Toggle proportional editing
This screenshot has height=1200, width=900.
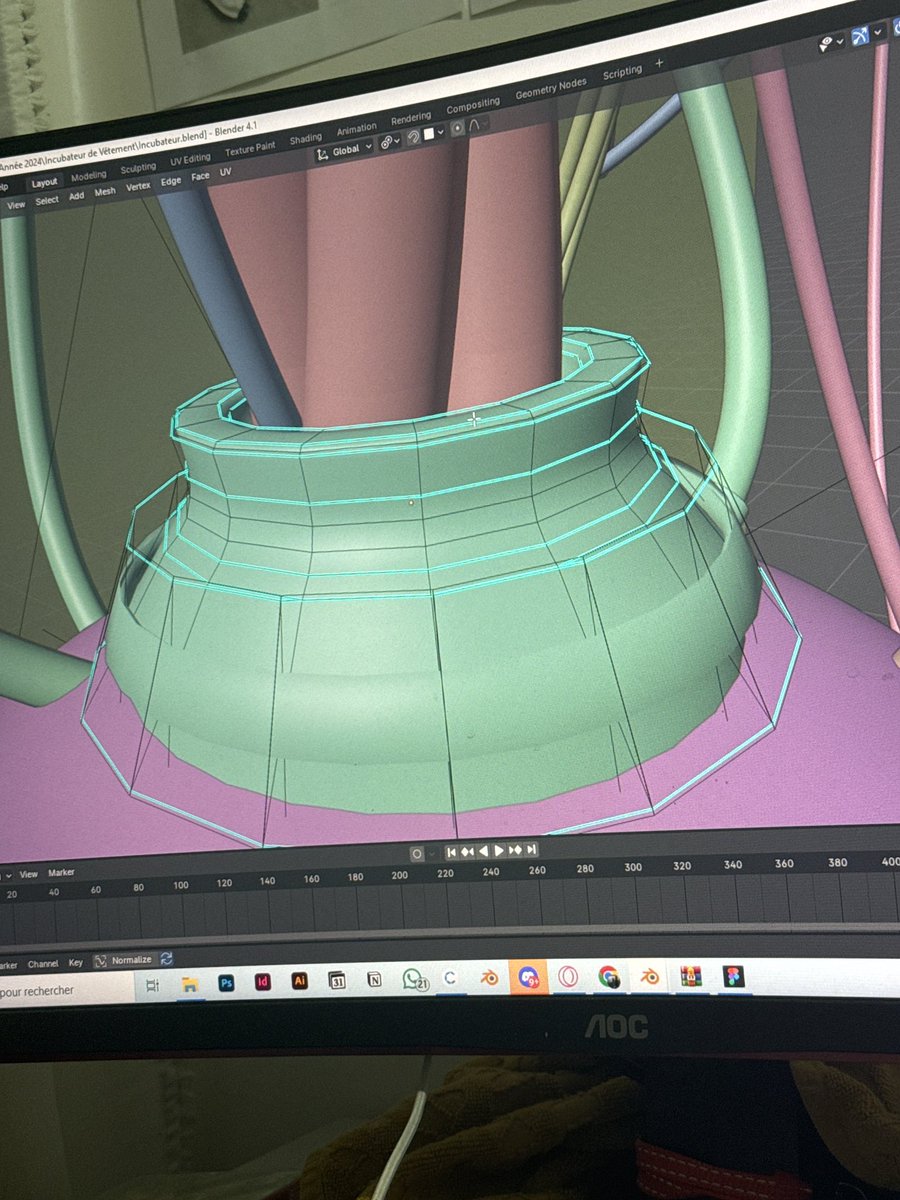click(x=457, y=129)
